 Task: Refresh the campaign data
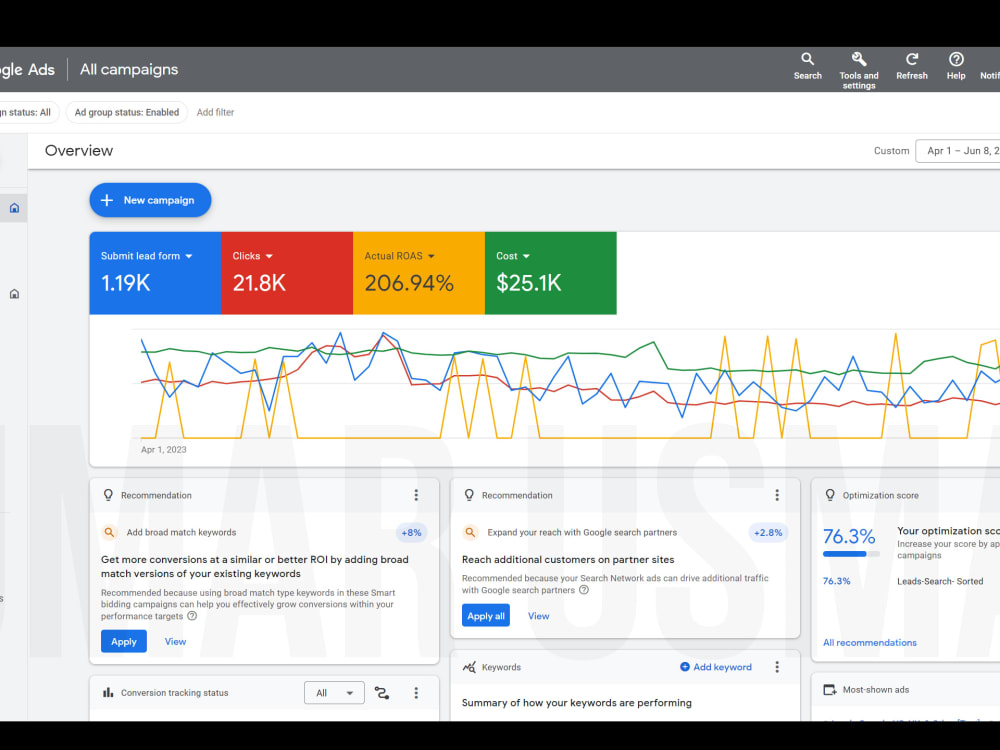pyautogui.click(x=911, y=66)
